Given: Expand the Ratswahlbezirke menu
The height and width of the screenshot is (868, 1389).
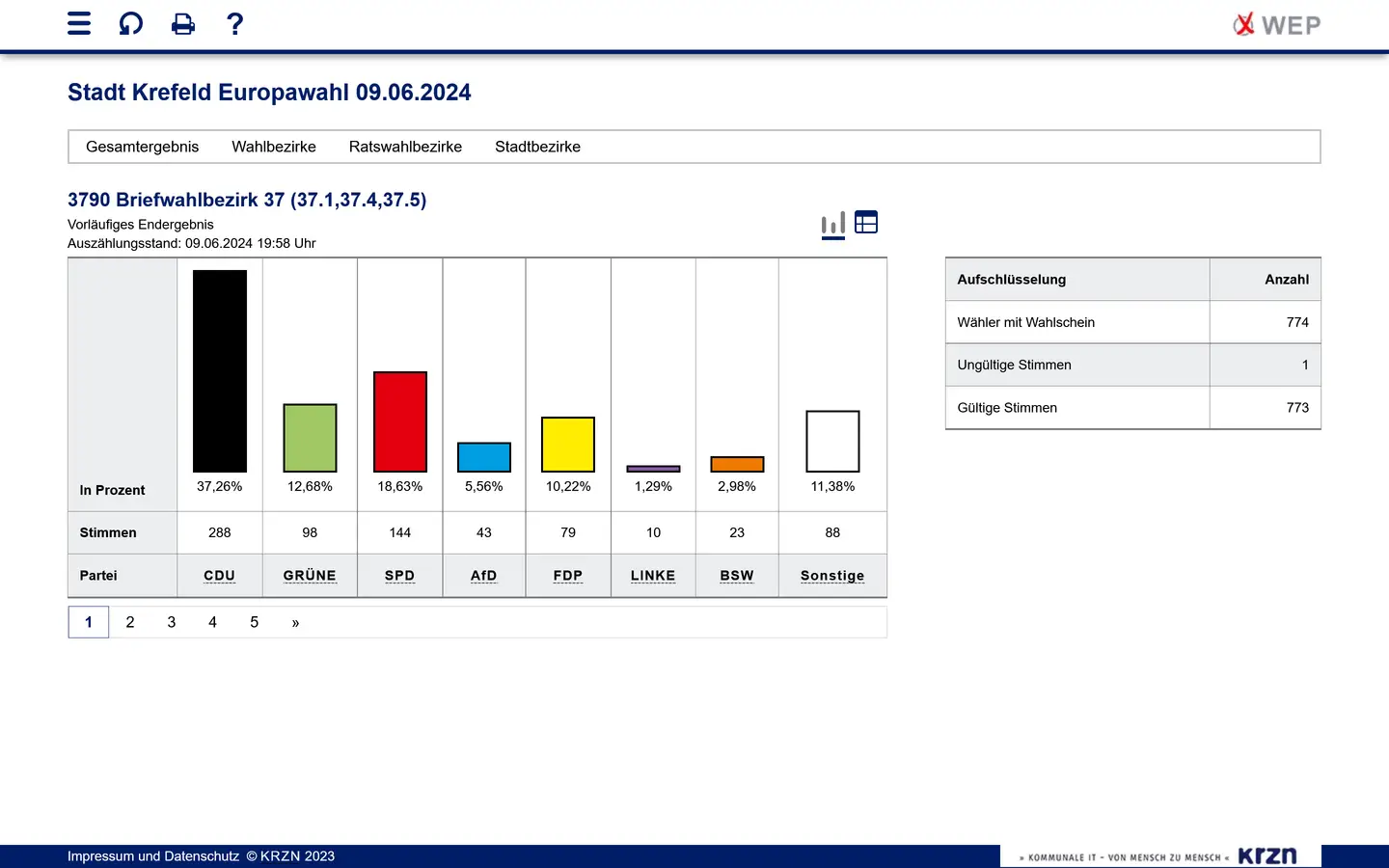Looking at the screenshot, I should pyautogui.click(x=405, y=147).
